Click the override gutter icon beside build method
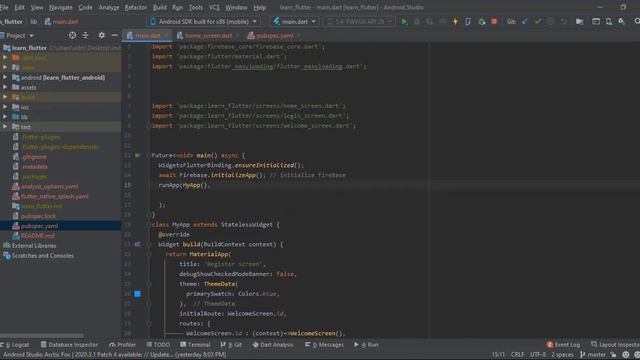 [137, 244]
